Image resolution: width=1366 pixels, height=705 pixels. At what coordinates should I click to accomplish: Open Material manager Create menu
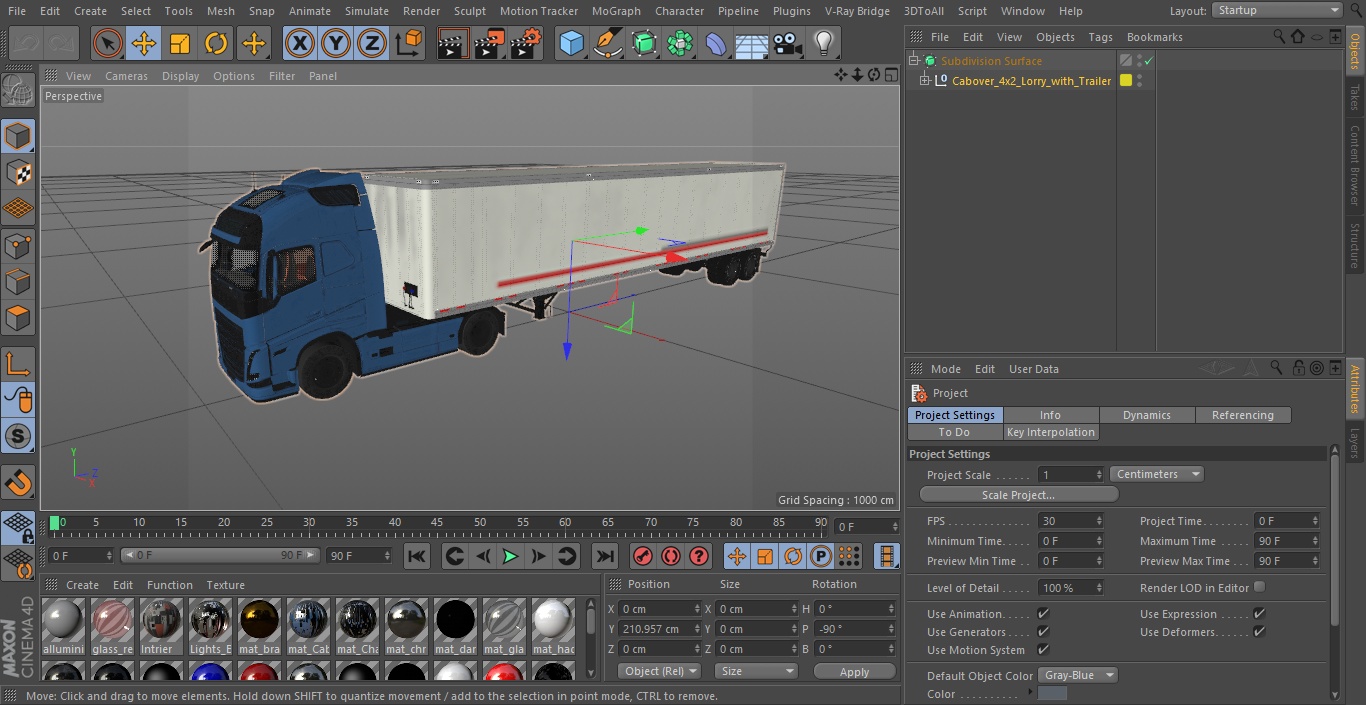82,585
